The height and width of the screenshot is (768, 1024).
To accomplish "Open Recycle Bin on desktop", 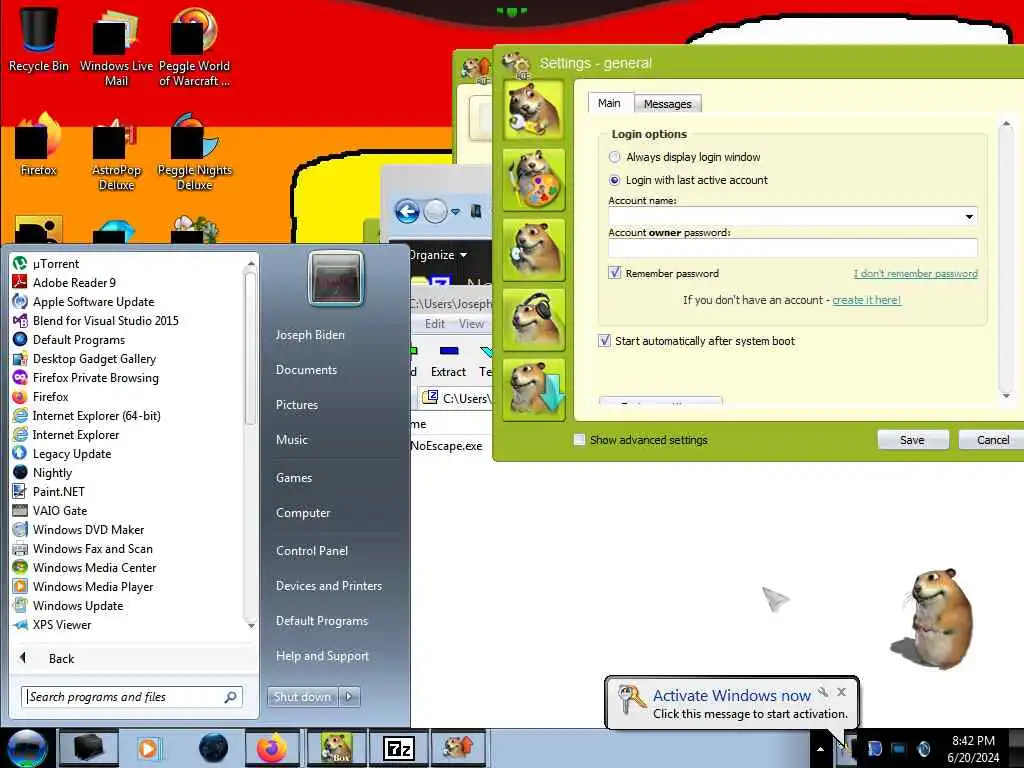I will (39, 39).
